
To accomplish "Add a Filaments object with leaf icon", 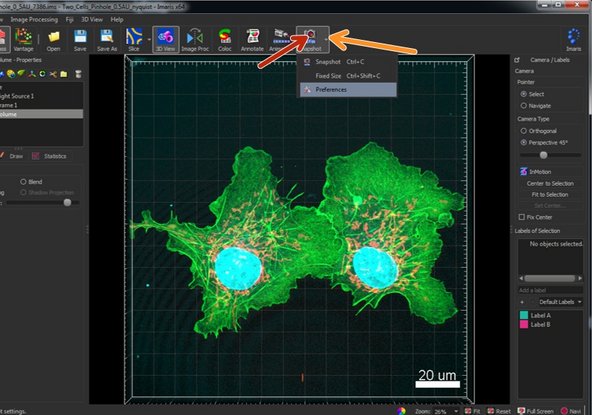I will [22, 74].
